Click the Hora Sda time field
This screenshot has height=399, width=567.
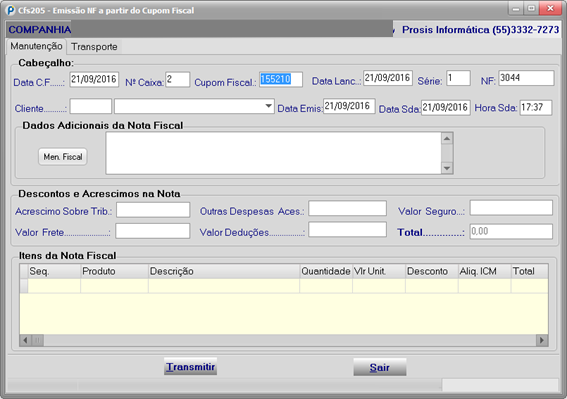536,108
